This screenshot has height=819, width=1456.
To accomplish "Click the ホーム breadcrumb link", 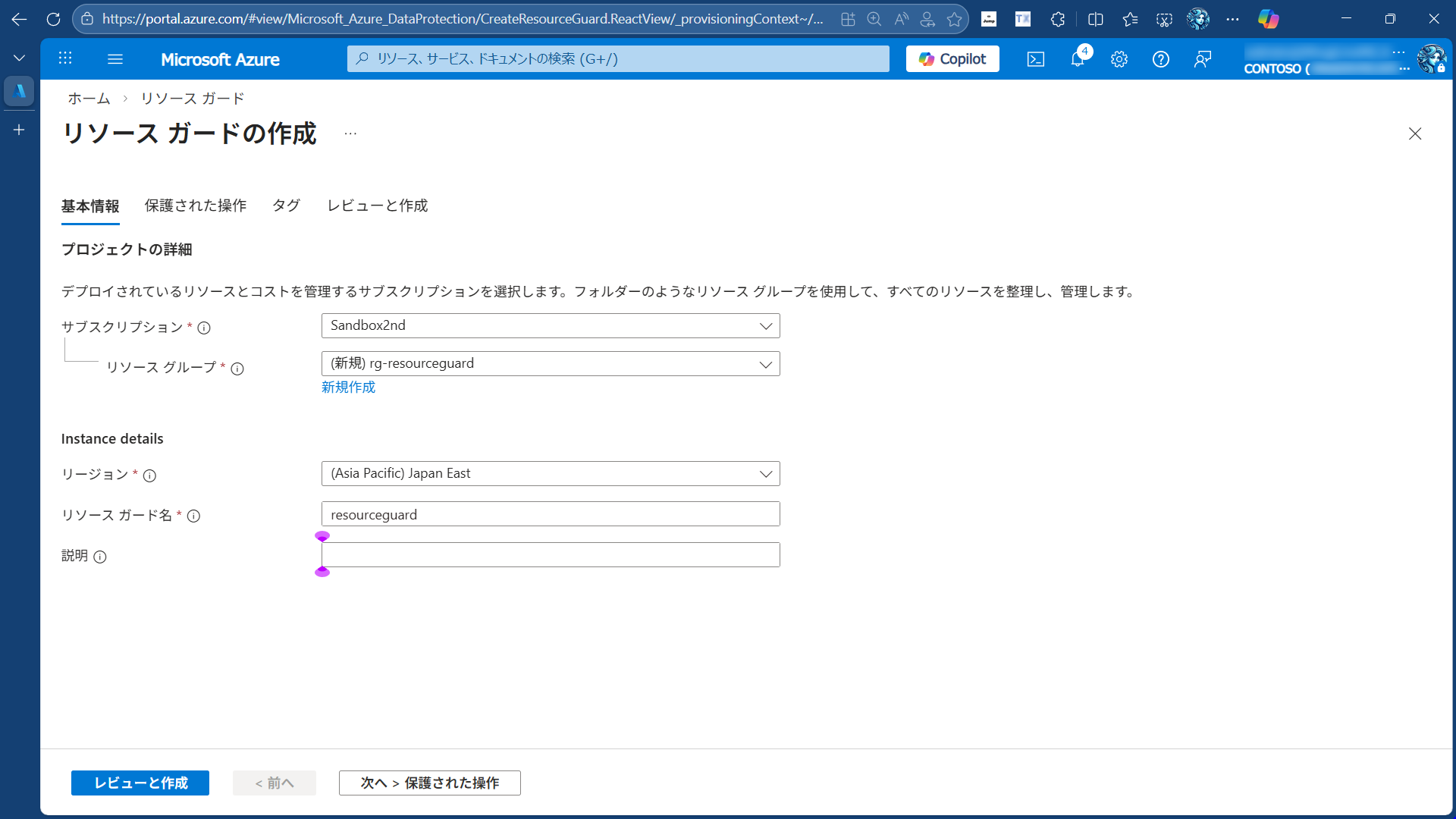I will tap(89, 98).
